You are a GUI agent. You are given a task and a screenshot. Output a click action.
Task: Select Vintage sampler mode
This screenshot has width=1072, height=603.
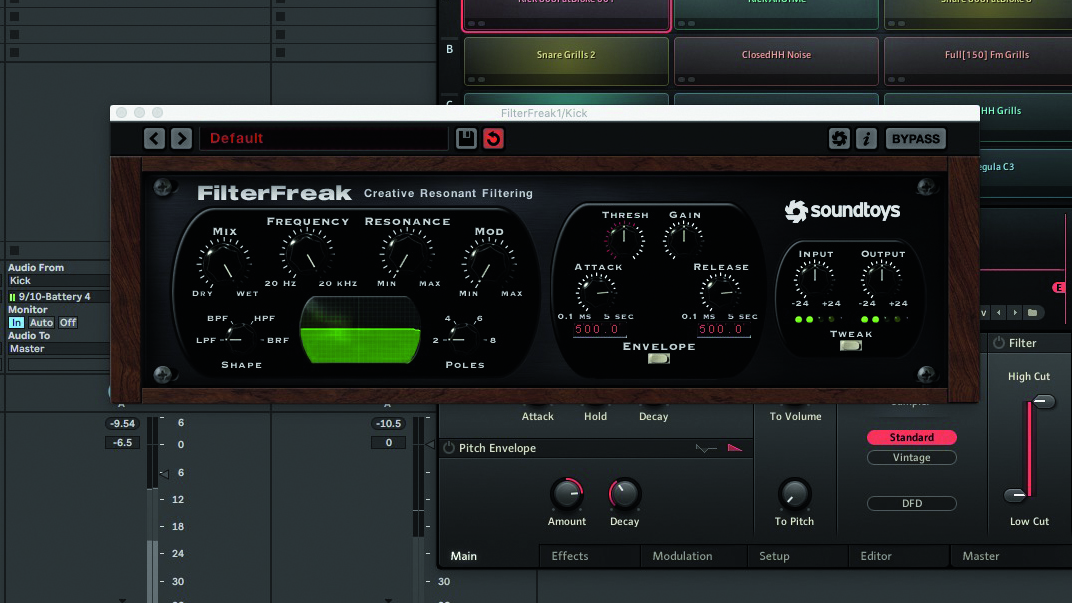[911, 457]
